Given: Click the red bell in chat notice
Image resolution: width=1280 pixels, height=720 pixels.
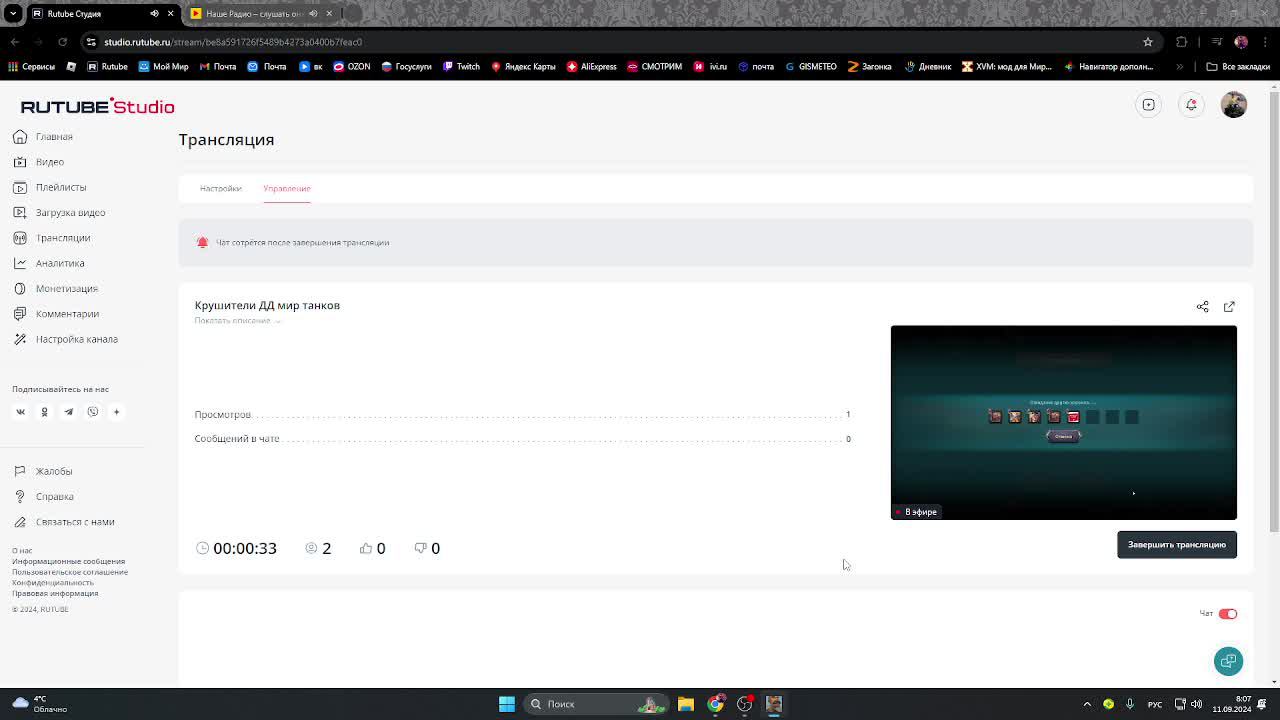Looking at the screenshot, I should click(202, 243).
